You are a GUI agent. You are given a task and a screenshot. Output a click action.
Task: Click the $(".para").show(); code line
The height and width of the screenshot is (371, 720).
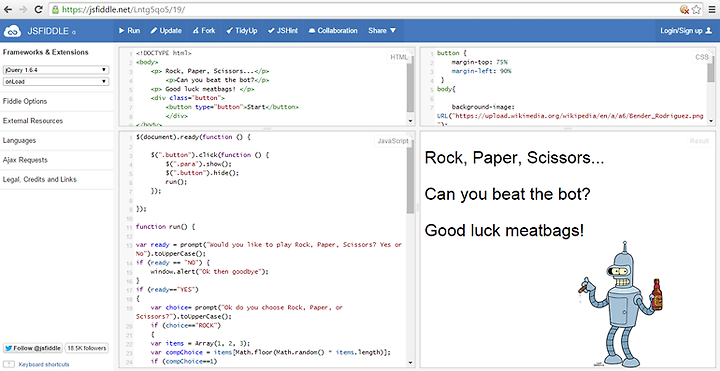tap(199, 164)
